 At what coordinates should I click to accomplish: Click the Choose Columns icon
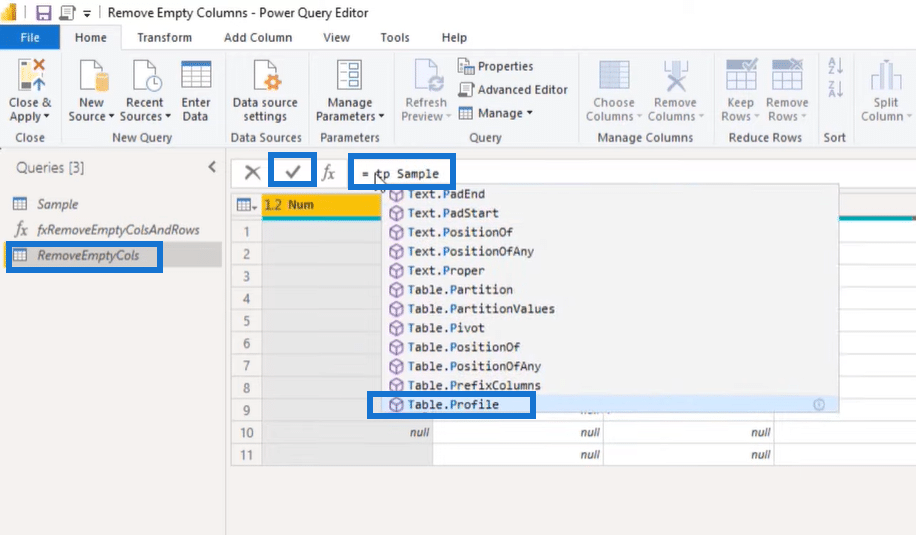[x=613, y=75]
